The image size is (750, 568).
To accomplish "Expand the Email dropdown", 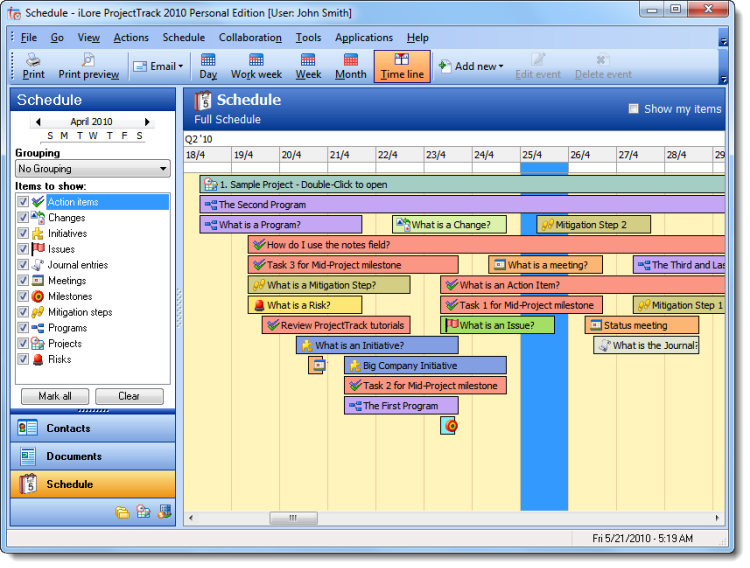I will point(180,67).
